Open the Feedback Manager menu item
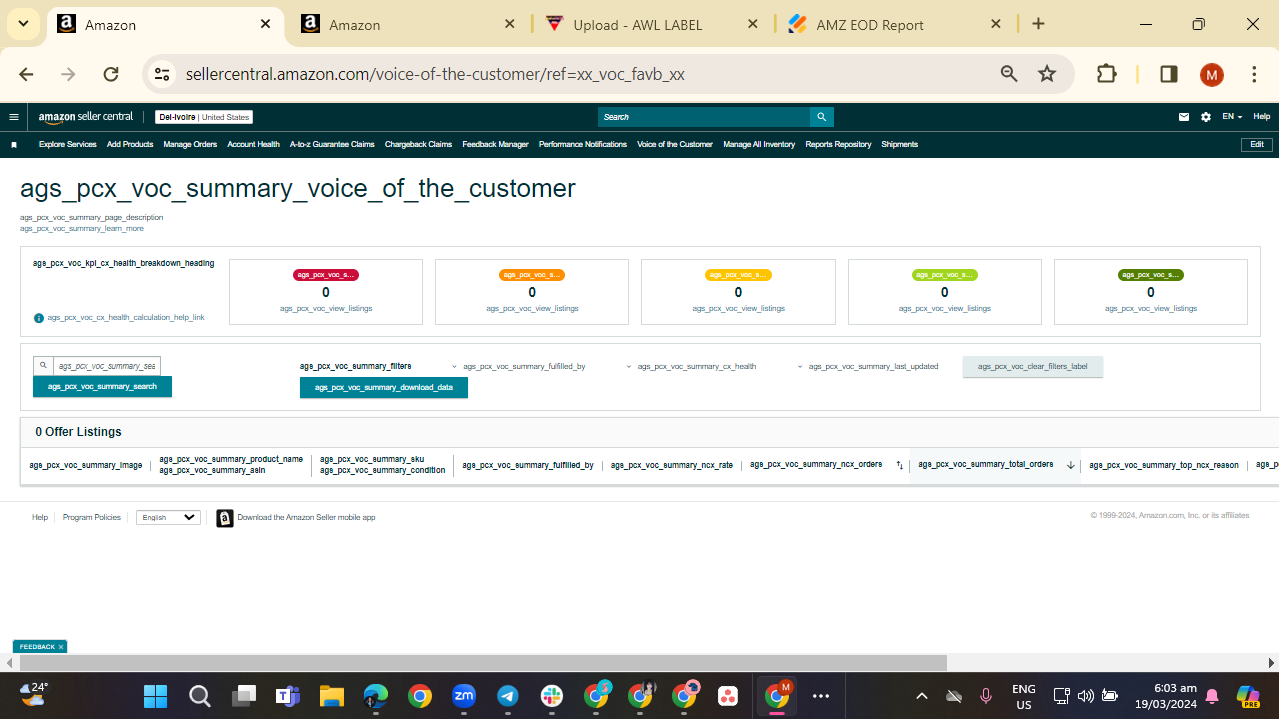The image size is (1279, 719). pos(495,145)
